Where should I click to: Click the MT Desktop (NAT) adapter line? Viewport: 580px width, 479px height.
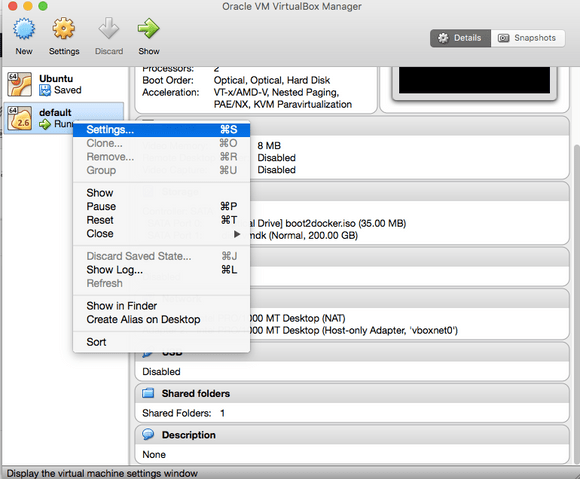coord(298,318)
